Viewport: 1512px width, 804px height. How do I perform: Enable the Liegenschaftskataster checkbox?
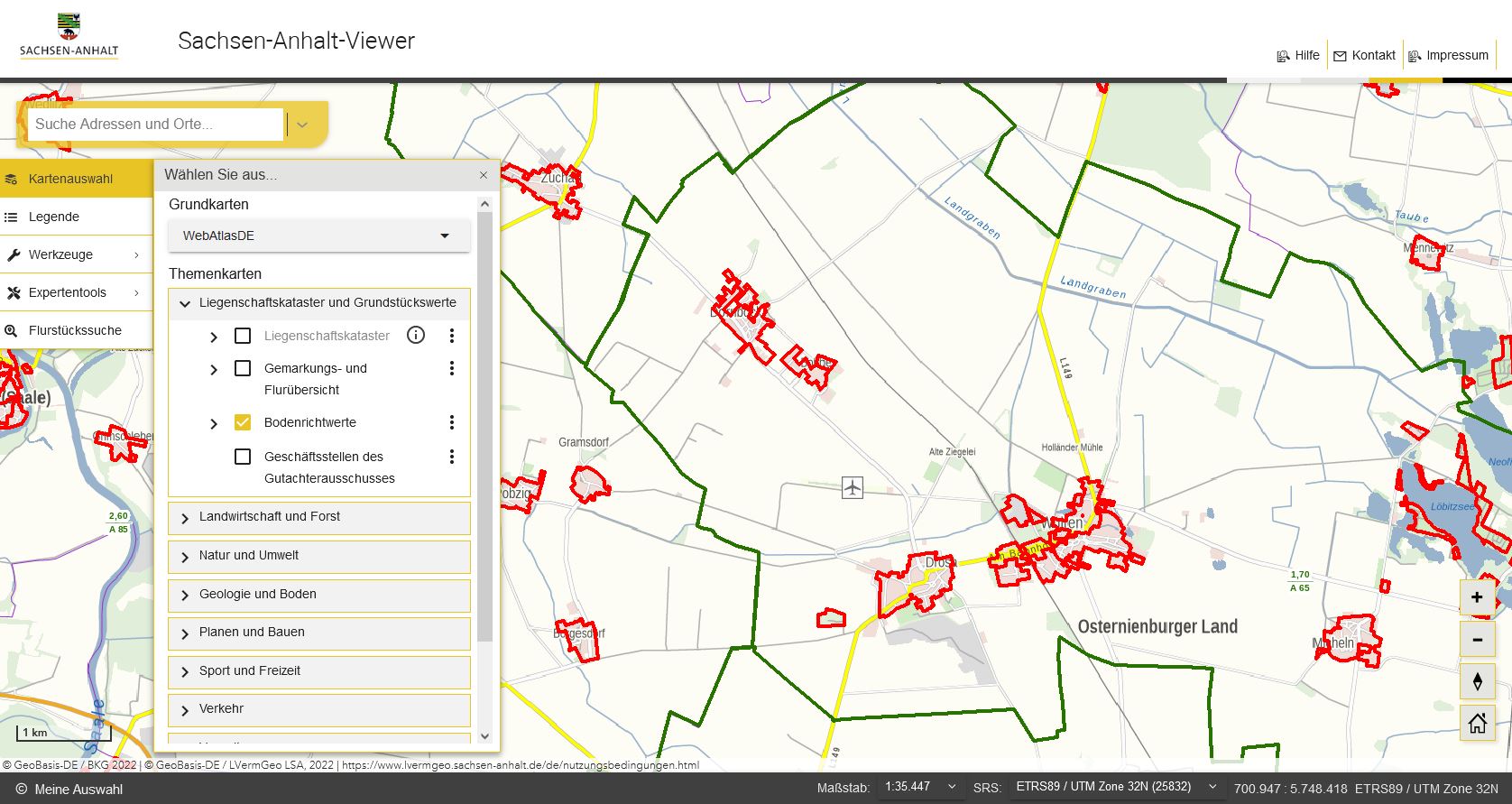(243, 336)
